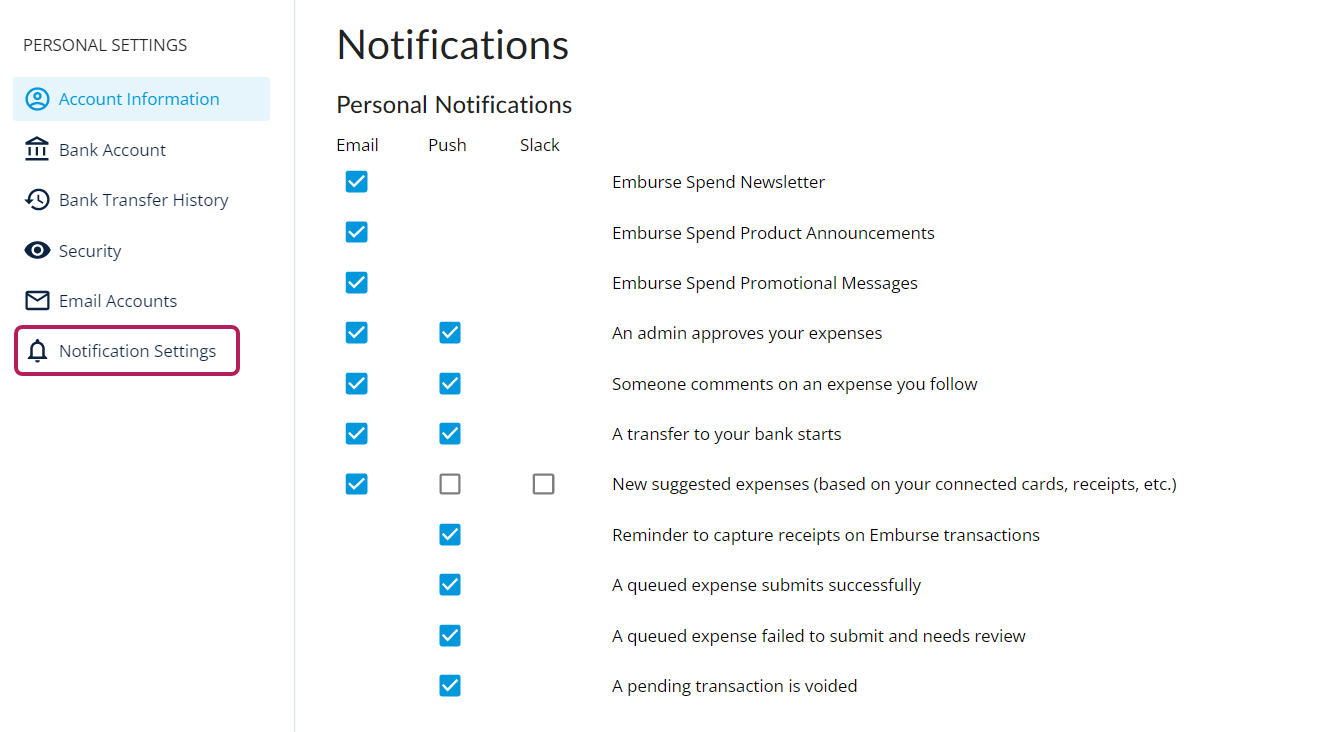This screenshot has height=732, width=1344.
Task: Click the Security eye icon
Action: (x=37, y=250)
